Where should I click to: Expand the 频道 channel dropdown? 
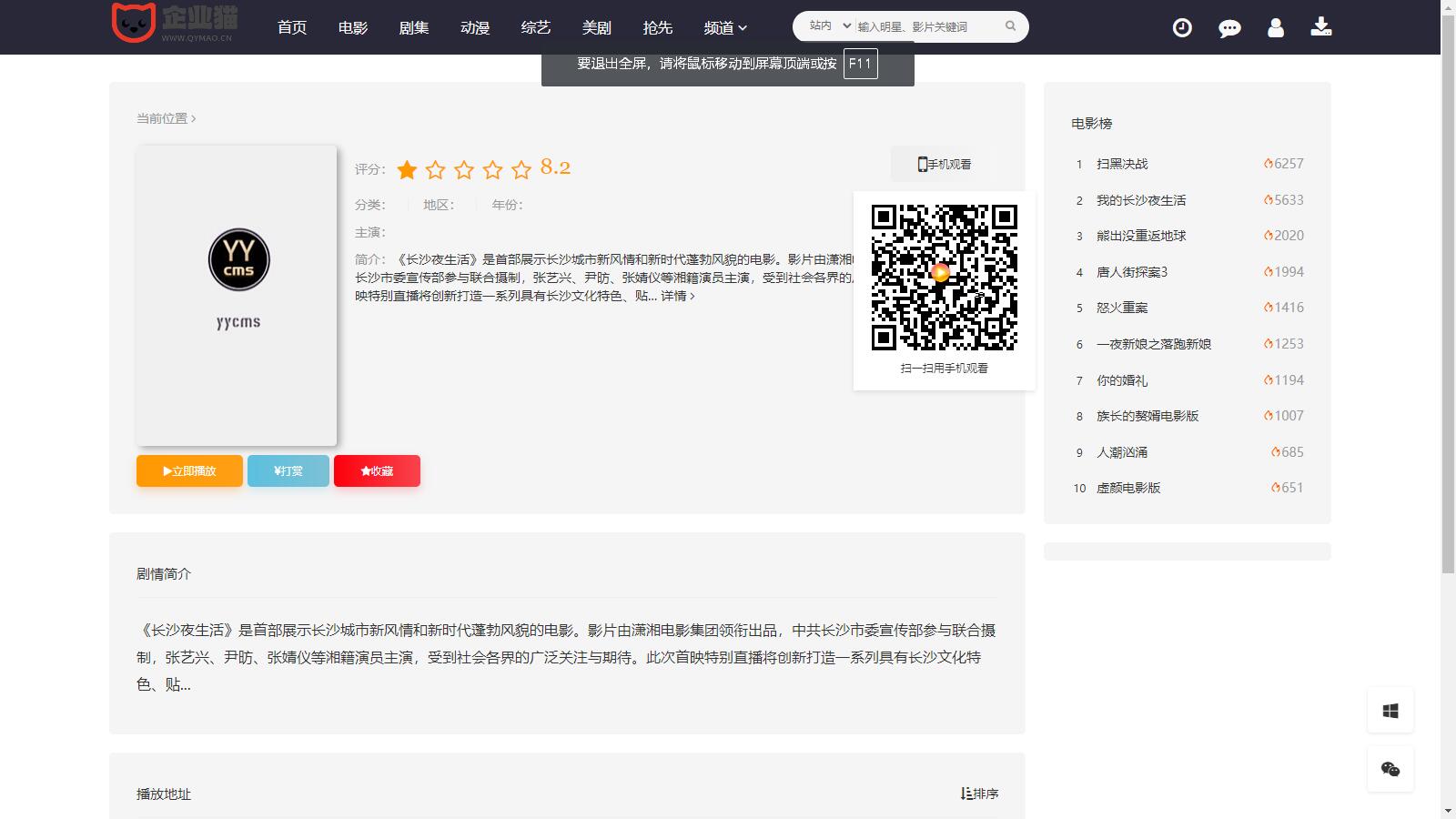[724, 27]
